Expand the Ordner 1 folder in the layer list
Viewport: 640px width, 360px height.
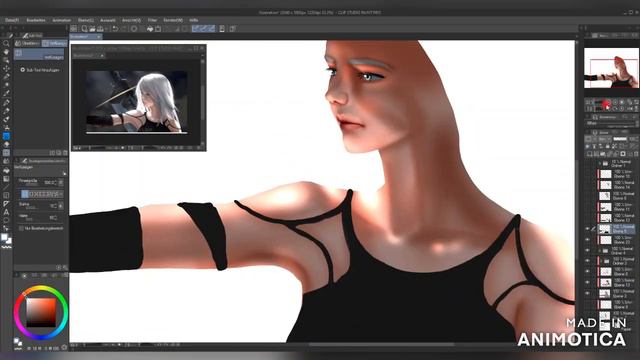[x=600, y=163]
